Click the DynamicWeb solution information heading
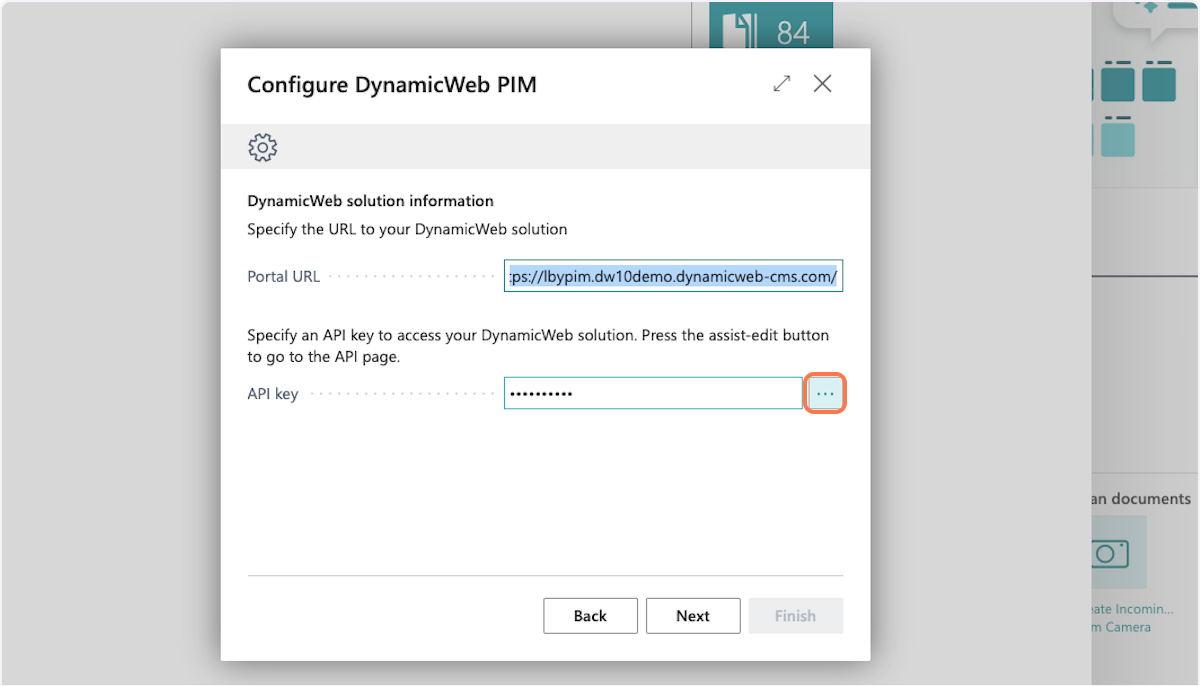This screenshot has height=686, width=1200. point(370,201)
